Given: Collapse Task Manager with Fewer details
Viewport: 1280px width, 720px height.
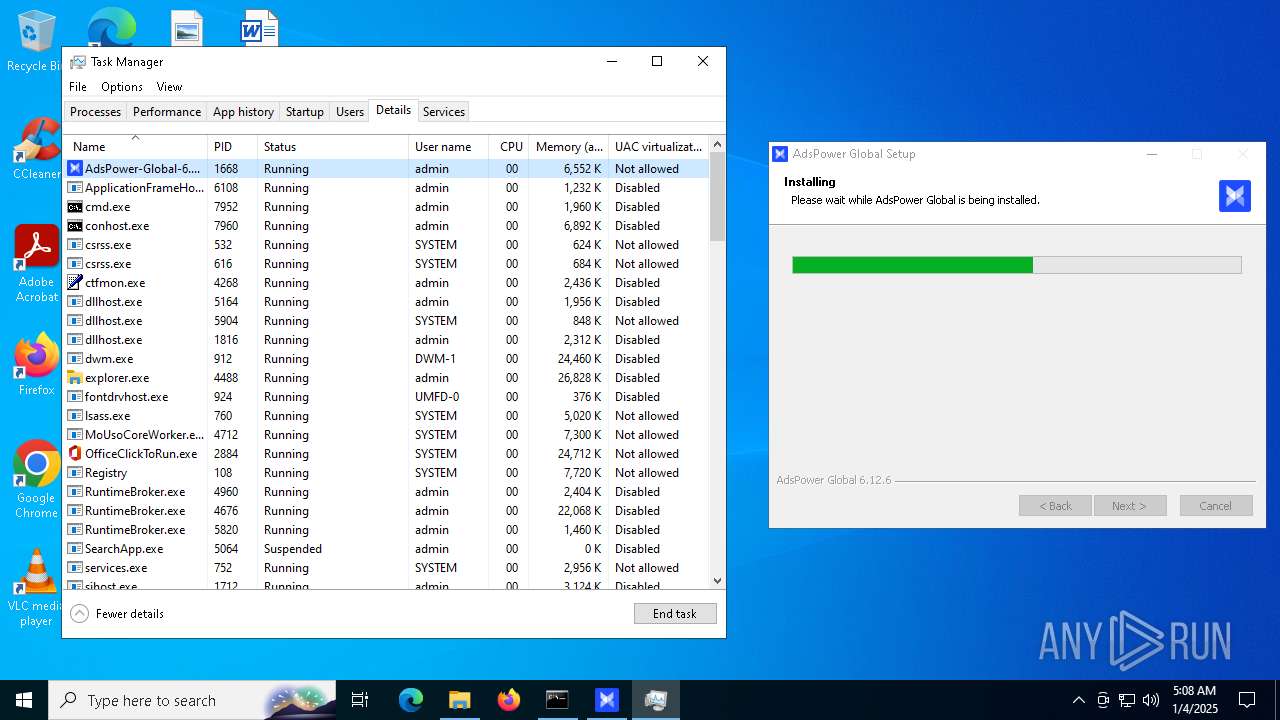Looking at the screenshot, I should pyautogui.click(x=117, y=614).
